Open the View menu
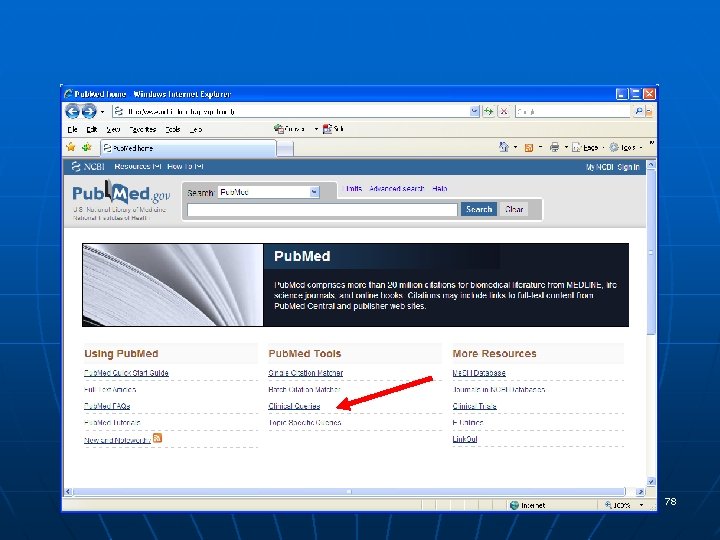 pos(113,129)
